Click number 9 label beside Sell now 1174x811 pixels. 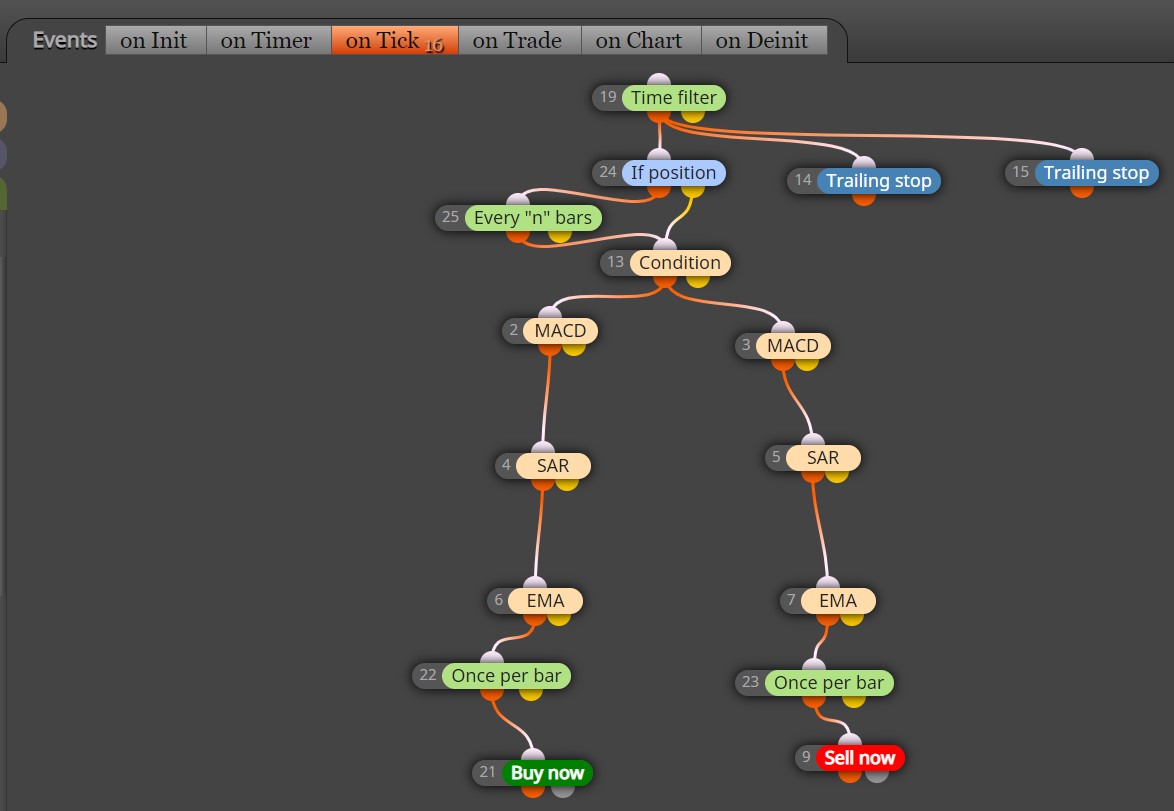(x=806, y=757)
